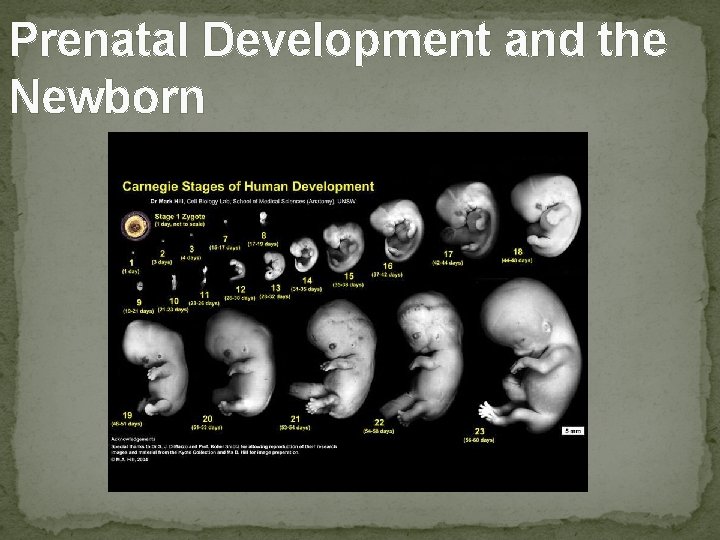720x540 pixels.
Task: Select the stage 22 embryo image
Action: pyautogui.click(x=422, y=359)
